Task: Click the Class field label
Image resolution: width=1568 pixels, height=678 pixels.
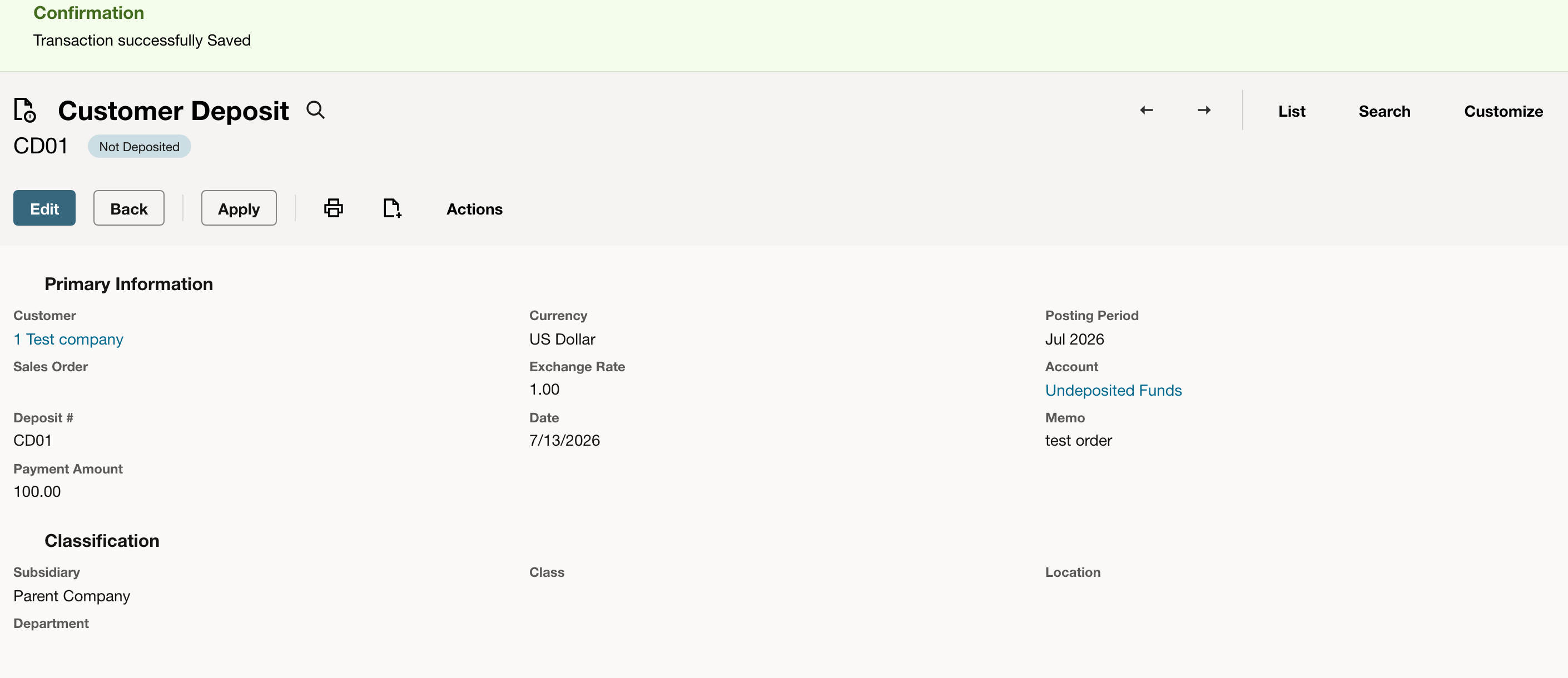Action: [x=547, y=572]
